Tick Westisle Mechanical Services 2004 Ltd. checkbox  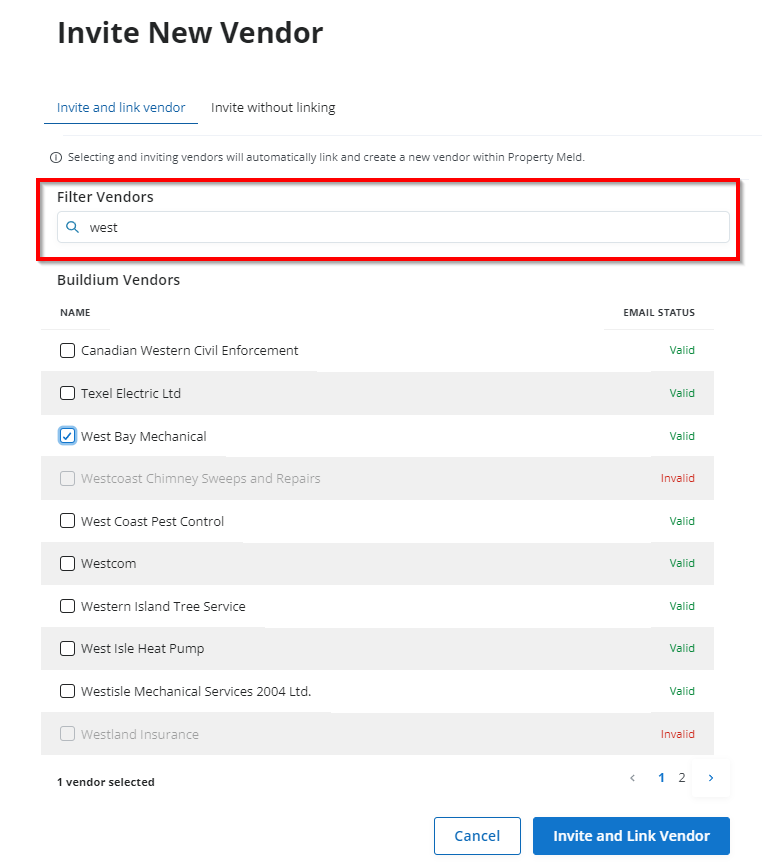[x=68, y=691]
